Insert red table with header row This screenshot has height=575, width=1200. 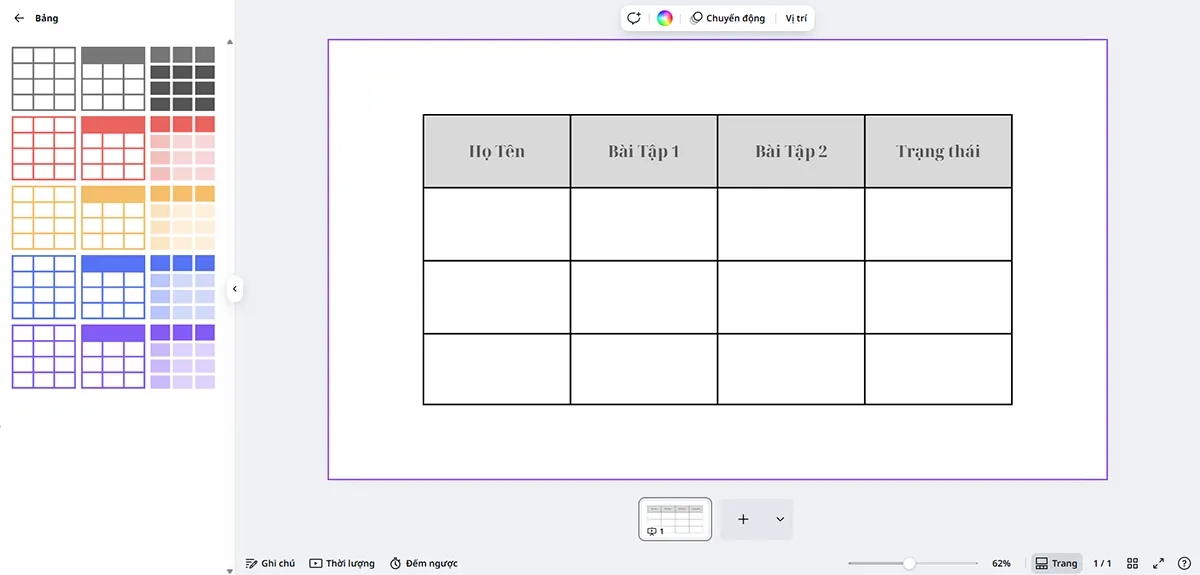point(113,148)
